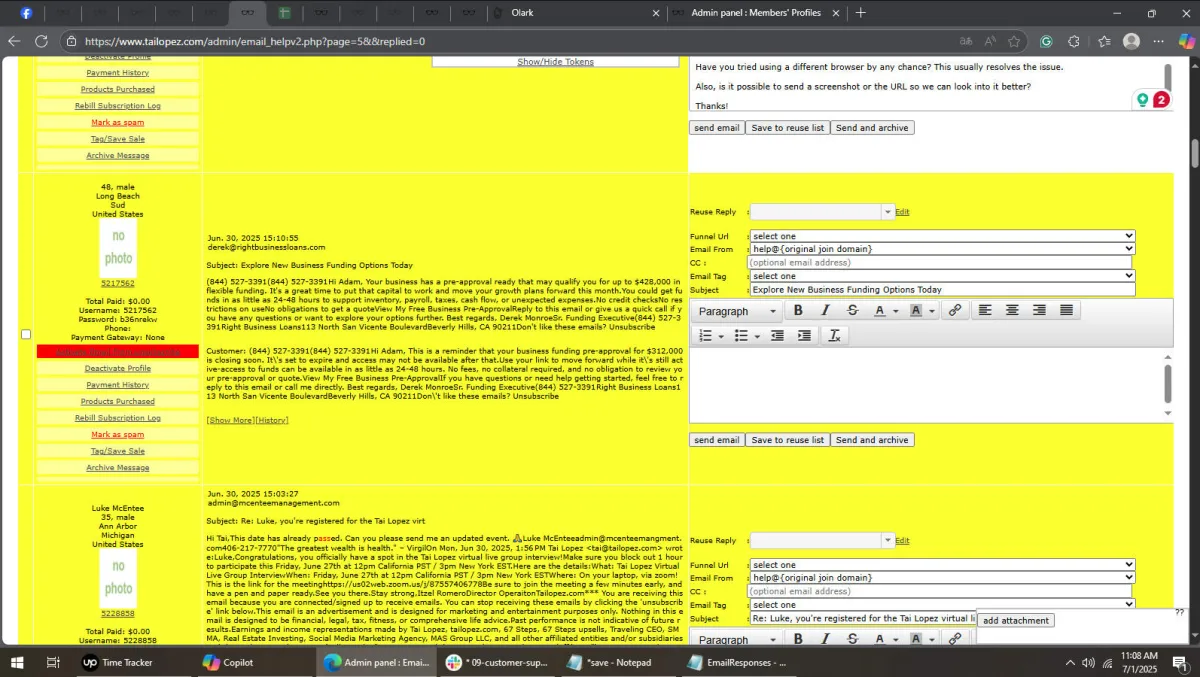
Task: Align text left in the Explore New Business reply editor
Action: click(985, 311)
